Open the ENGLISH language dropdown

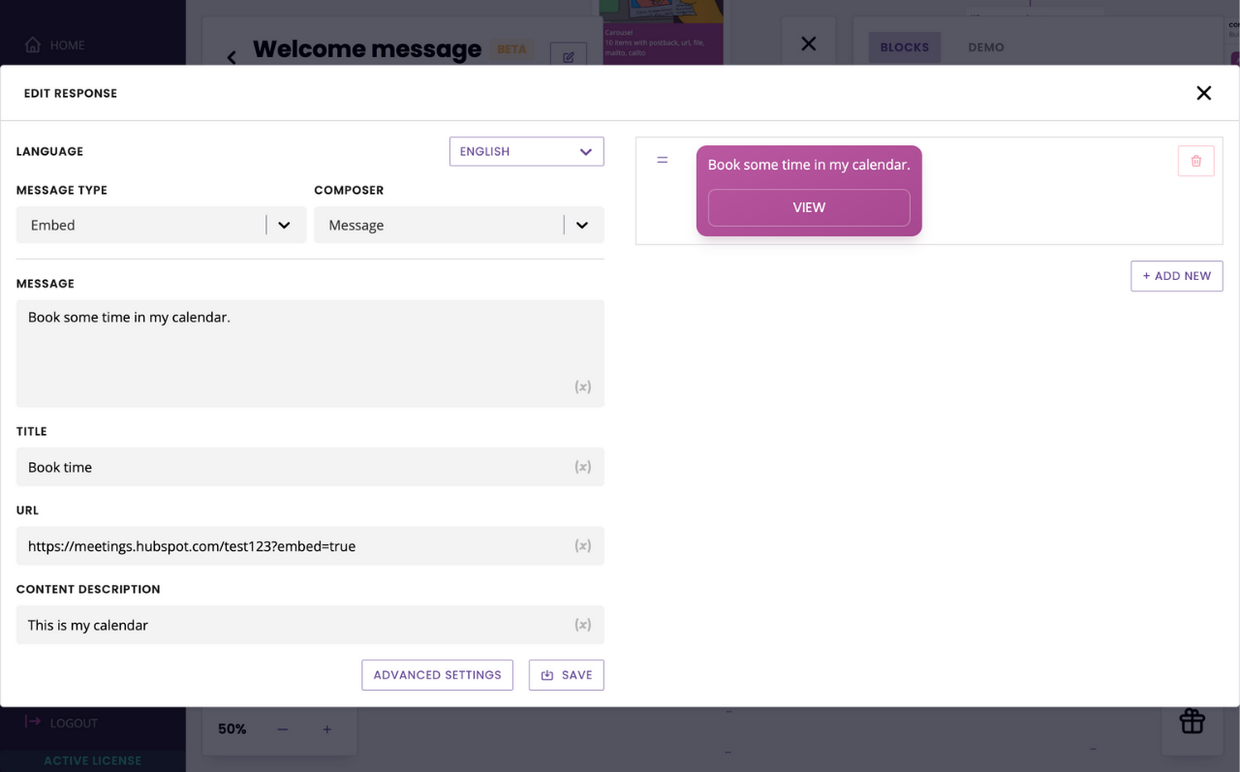(526, 151)
